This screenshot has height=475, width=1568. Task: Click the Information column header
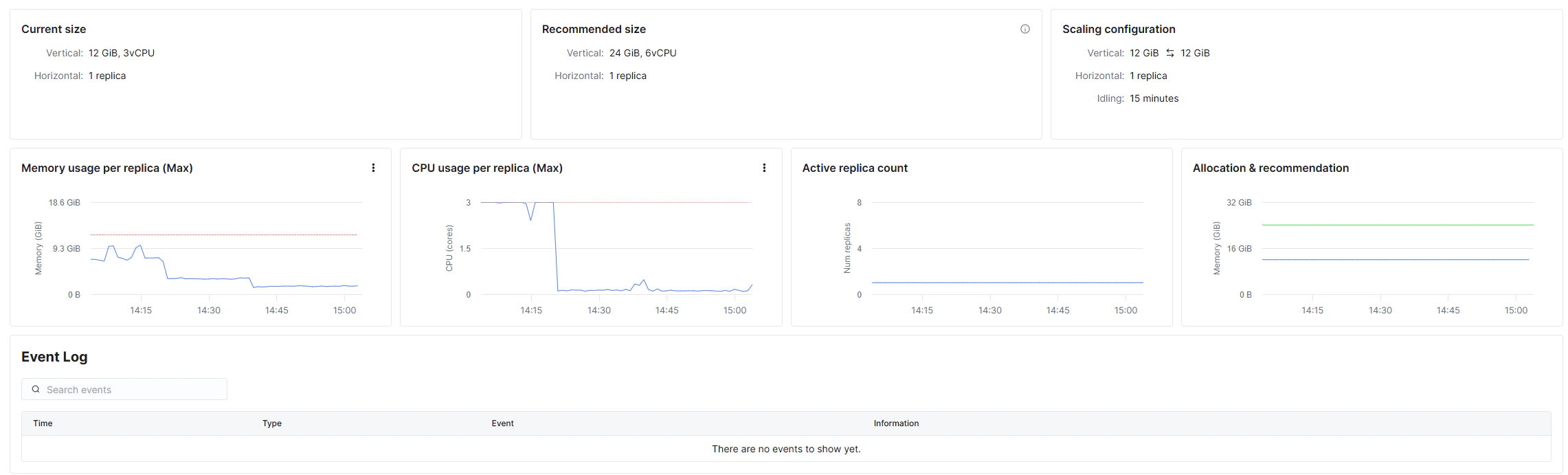coord(896,423)
